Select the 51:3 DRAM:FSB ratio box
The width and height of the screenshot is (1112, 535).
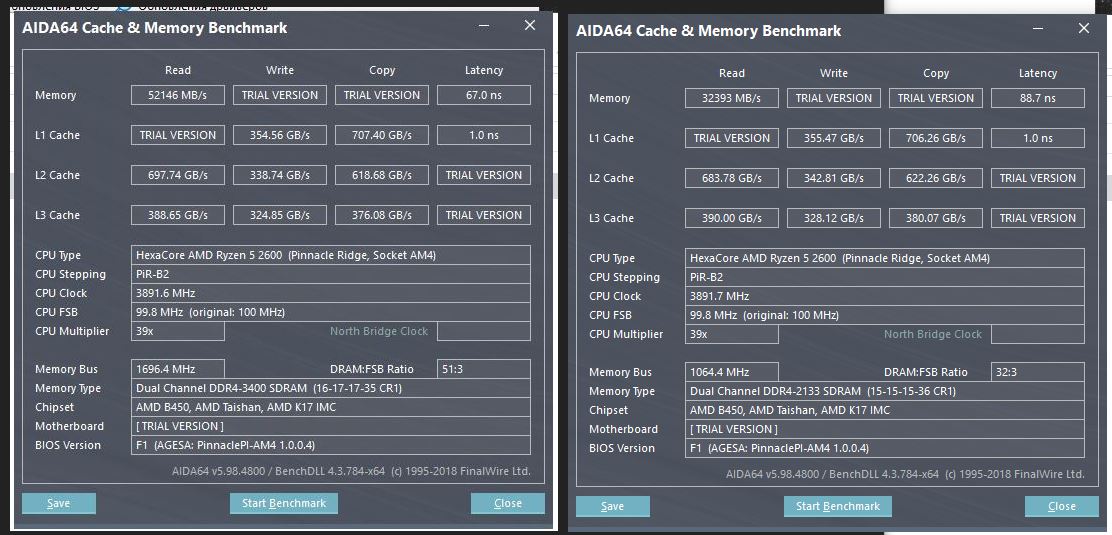[x=483, y=369]
